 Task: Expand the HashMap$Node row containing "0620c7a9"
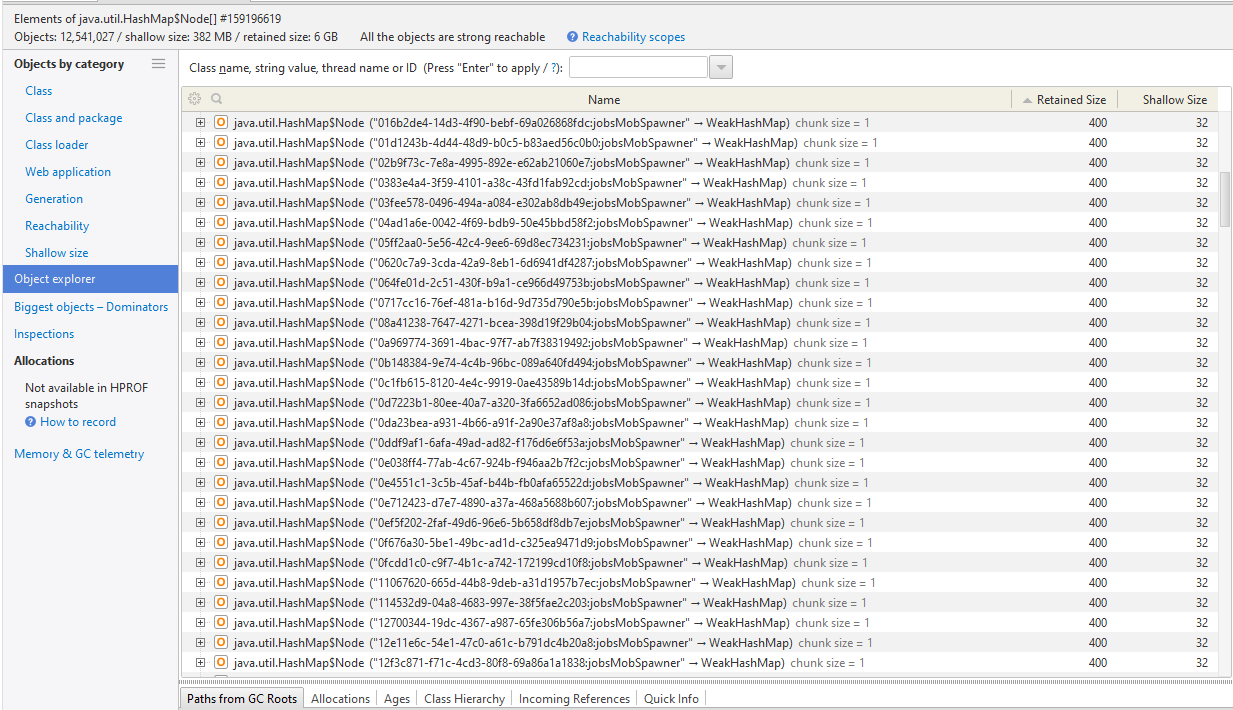200,262
